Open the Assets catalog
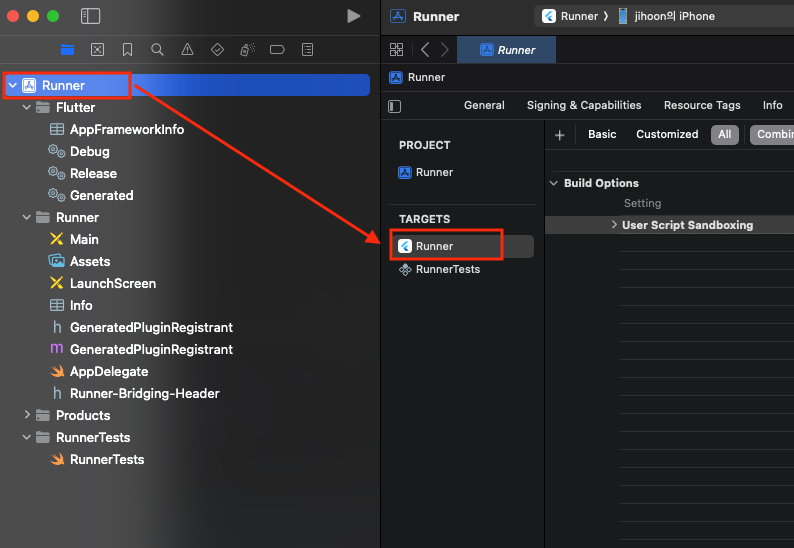794x548 pixels. pyautogui.click(x=90, y=261)
